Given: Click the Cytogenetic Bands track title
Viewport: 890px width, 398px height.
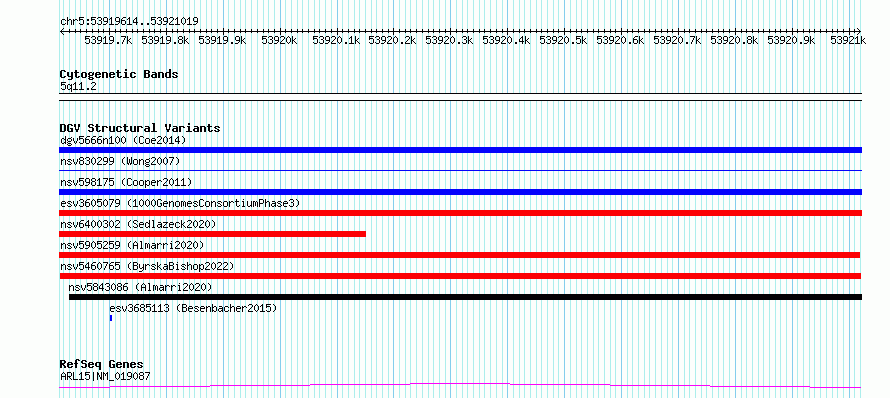Looking at the screenshot, I should [x=119, y=74].
